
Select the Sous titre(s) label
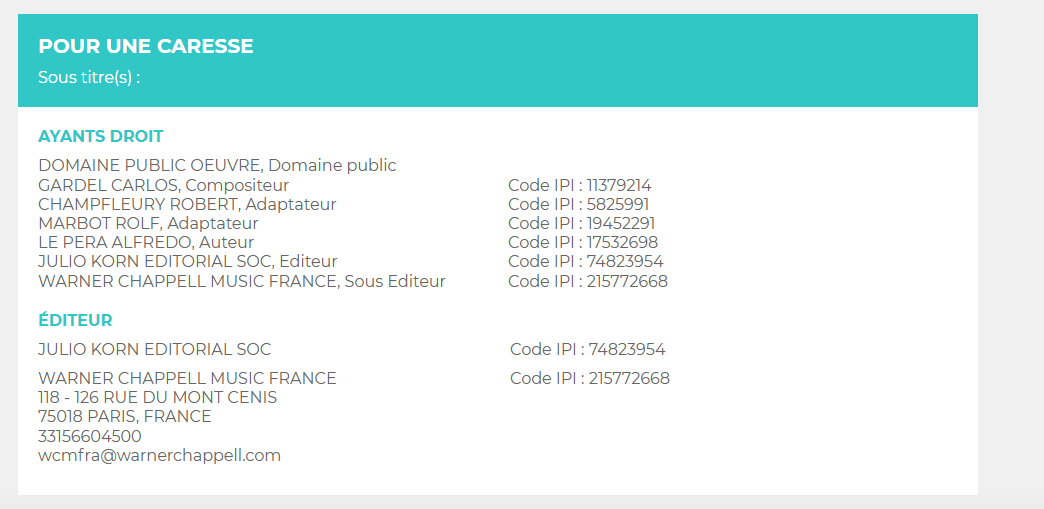click(89, 77)
